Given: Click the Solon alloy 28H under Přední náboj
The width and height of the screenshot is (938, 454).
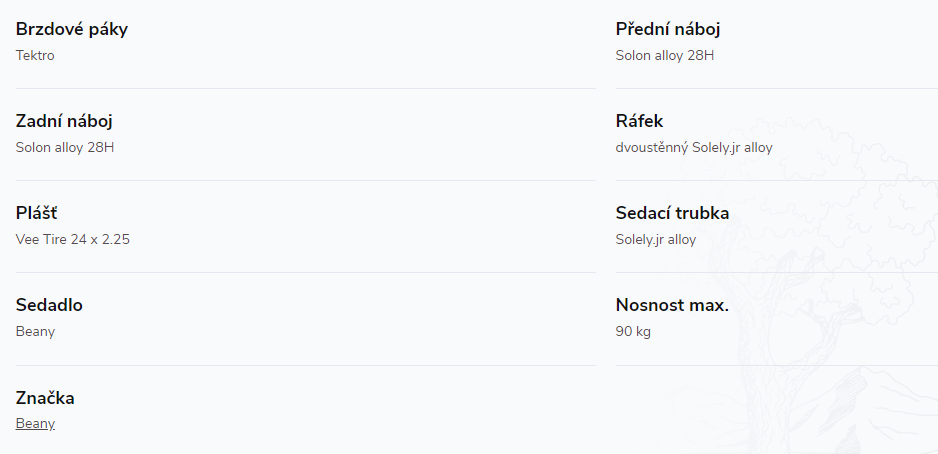Looking at the screenshot, I should [665, 55].
